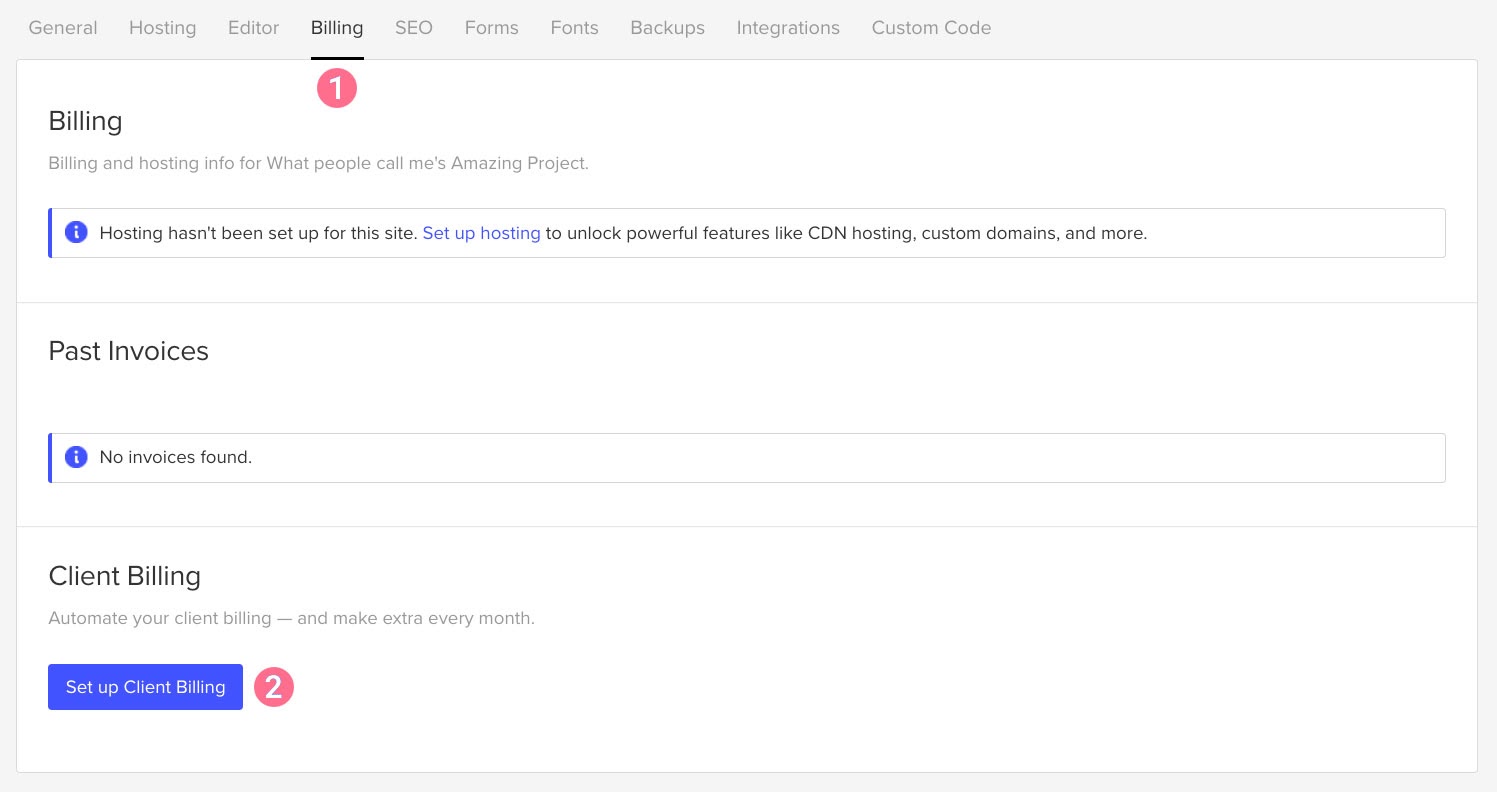
Task: Follow the Set up hosting link
Action: [x=481, y=233]
